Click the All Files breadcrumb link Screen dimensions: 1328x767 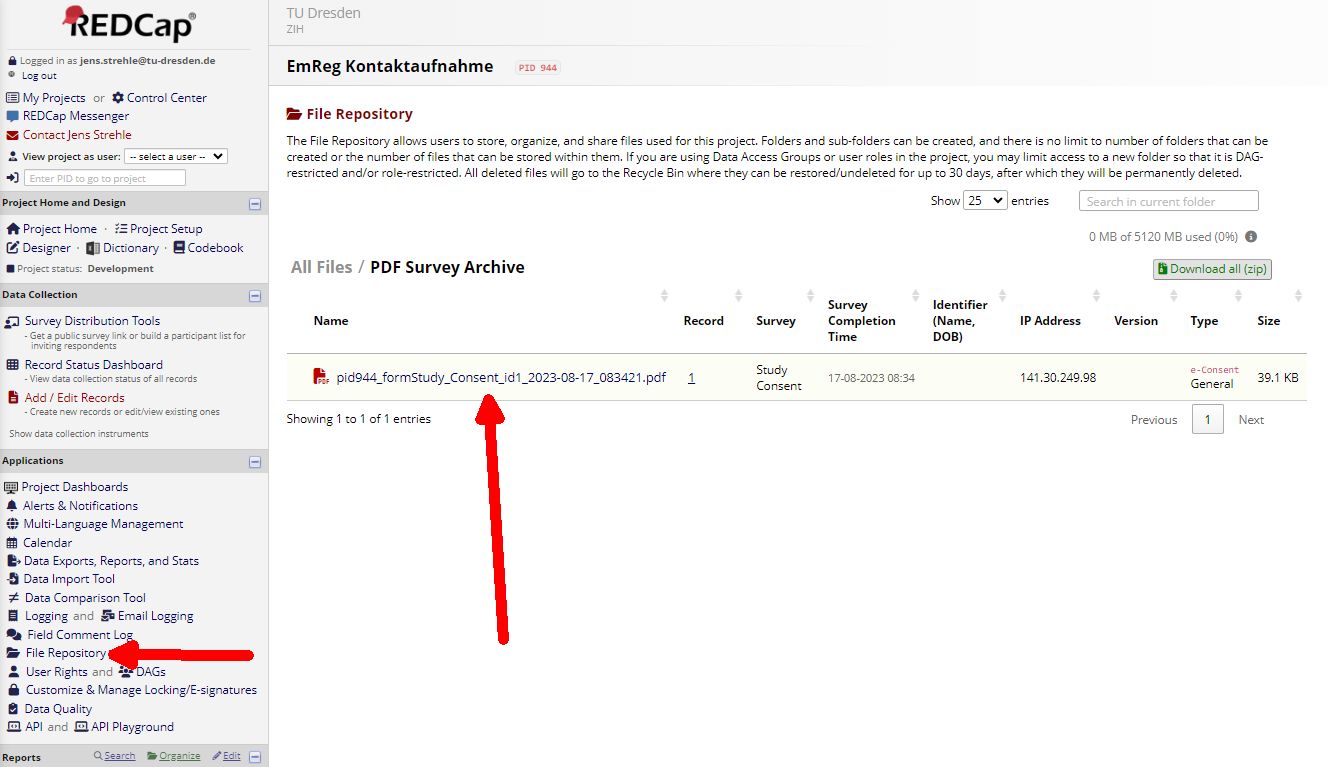coord(321,267)
